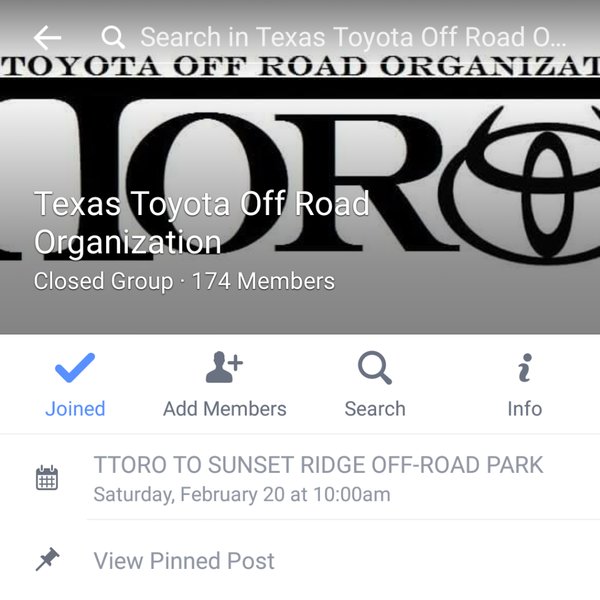Image resolution: width=600 pixels, height=600 pixels.
Task: Select the Search label under magnifier
Action: coord(375,409)
